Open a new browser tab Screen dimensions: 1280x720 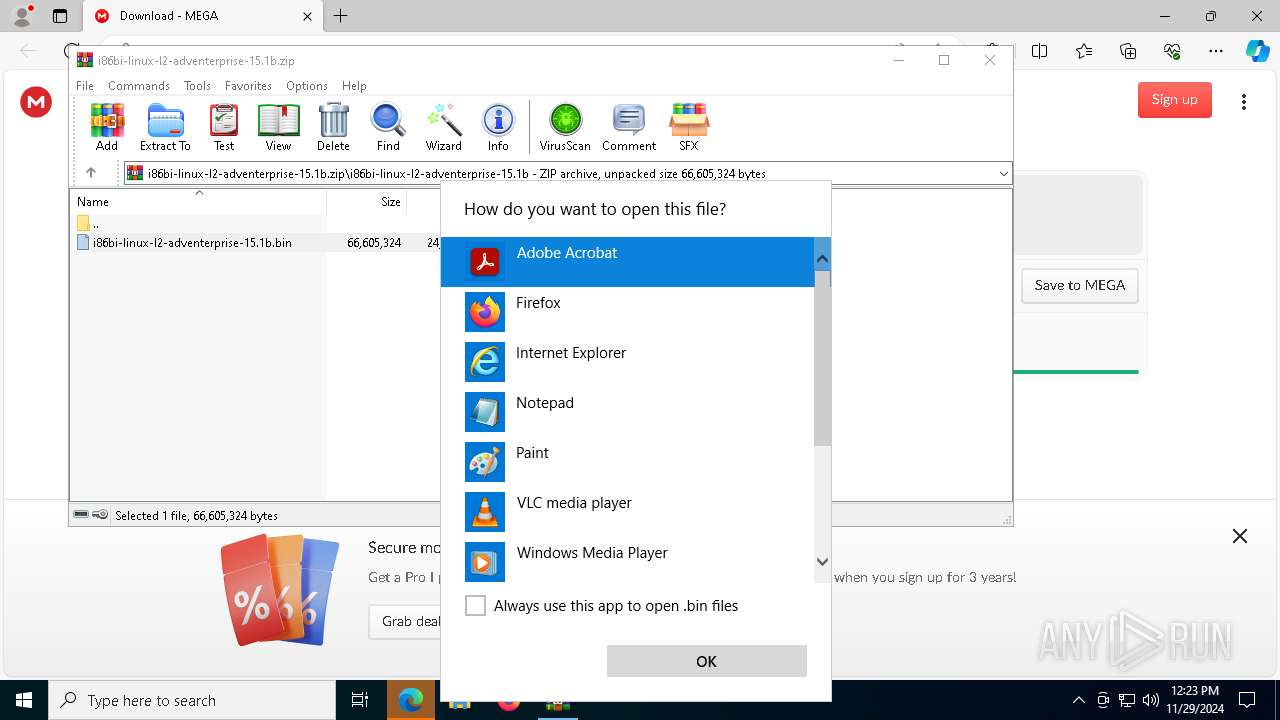[341, 16]
